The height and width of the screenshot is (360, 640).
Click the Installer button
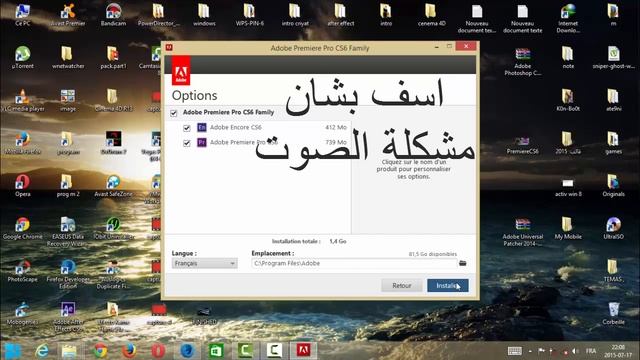tap(448, 286)
